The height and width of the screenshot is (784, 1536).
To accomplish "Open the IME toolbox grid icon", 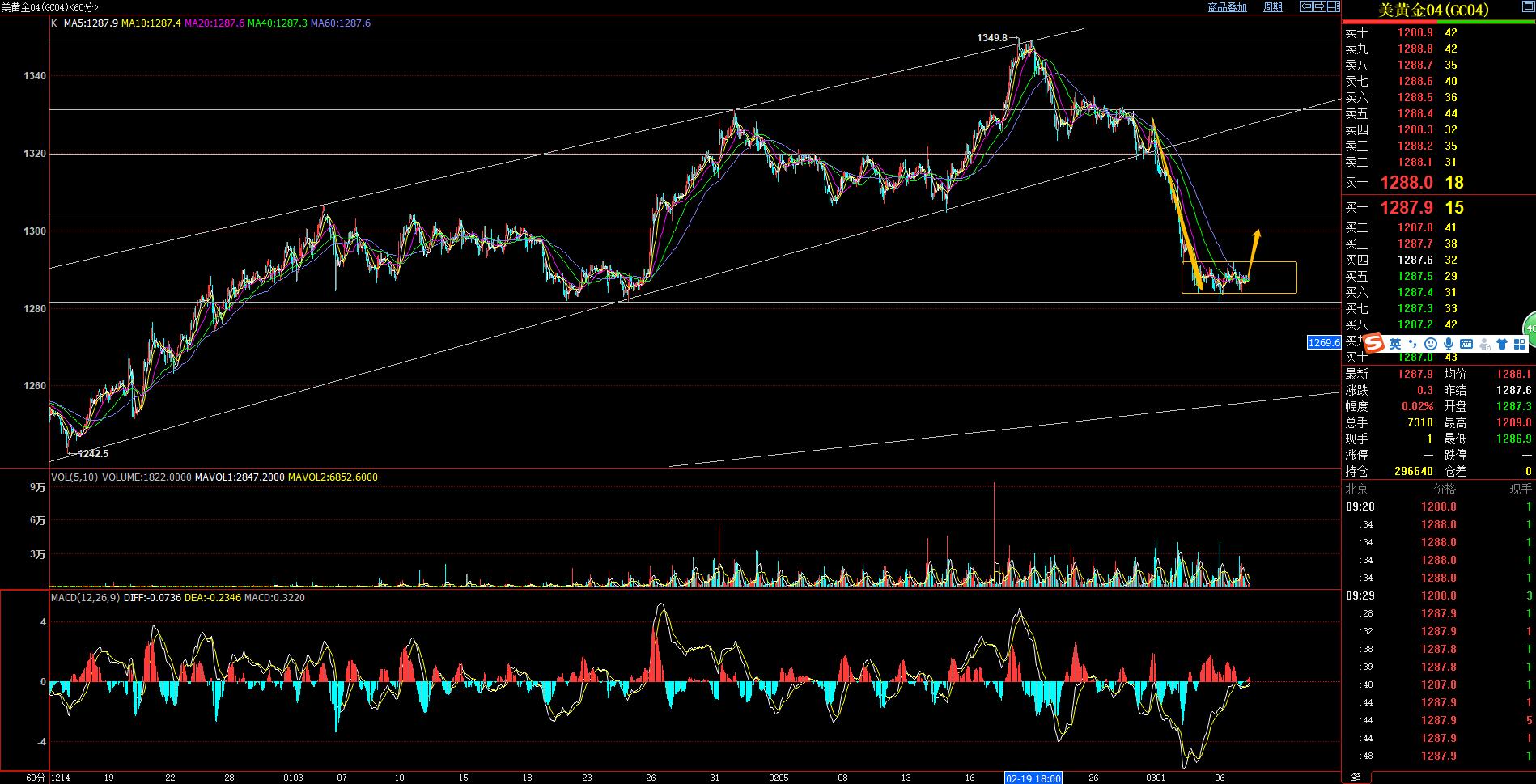I will coord(1519,344).
